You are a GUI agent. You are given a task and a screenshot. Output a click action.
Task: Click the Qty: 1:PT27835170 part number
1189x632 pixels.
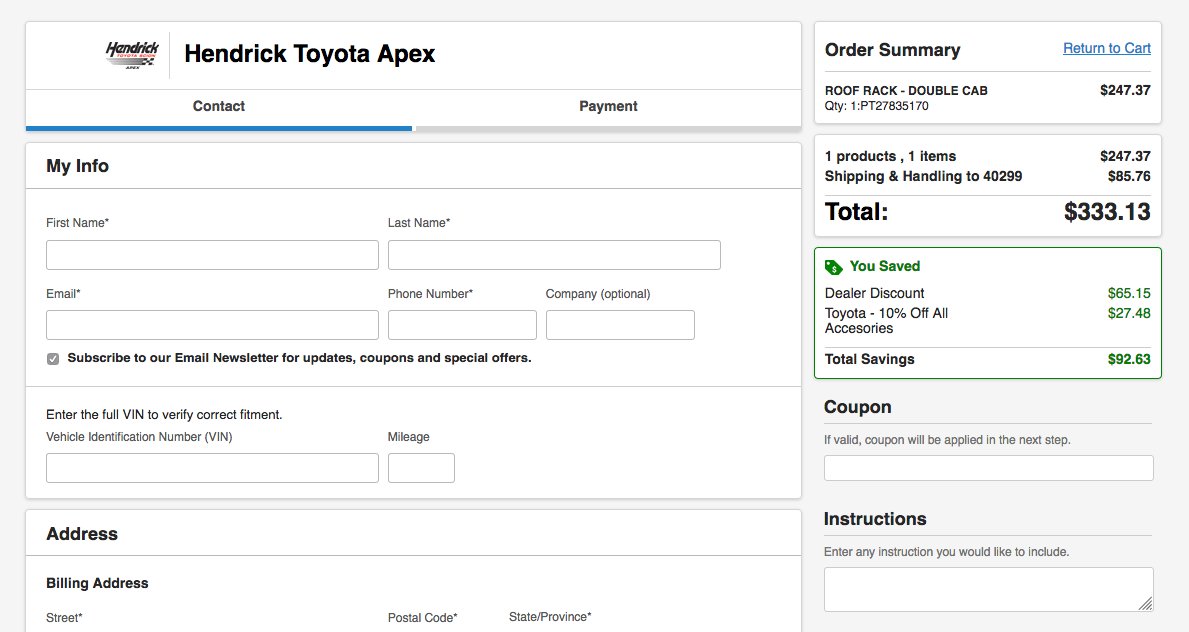877,106
